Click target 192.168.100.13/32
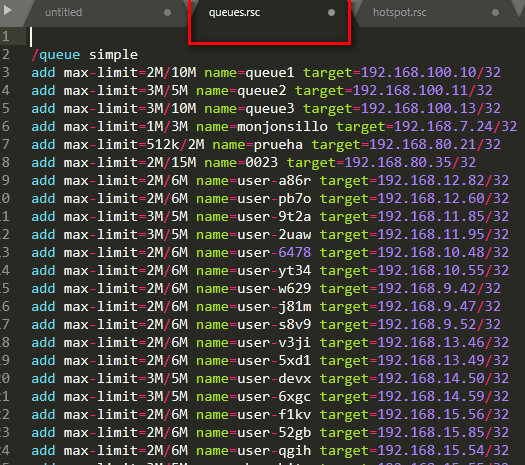The width and height of the screenshot is (525, 465). coord(431,109)
